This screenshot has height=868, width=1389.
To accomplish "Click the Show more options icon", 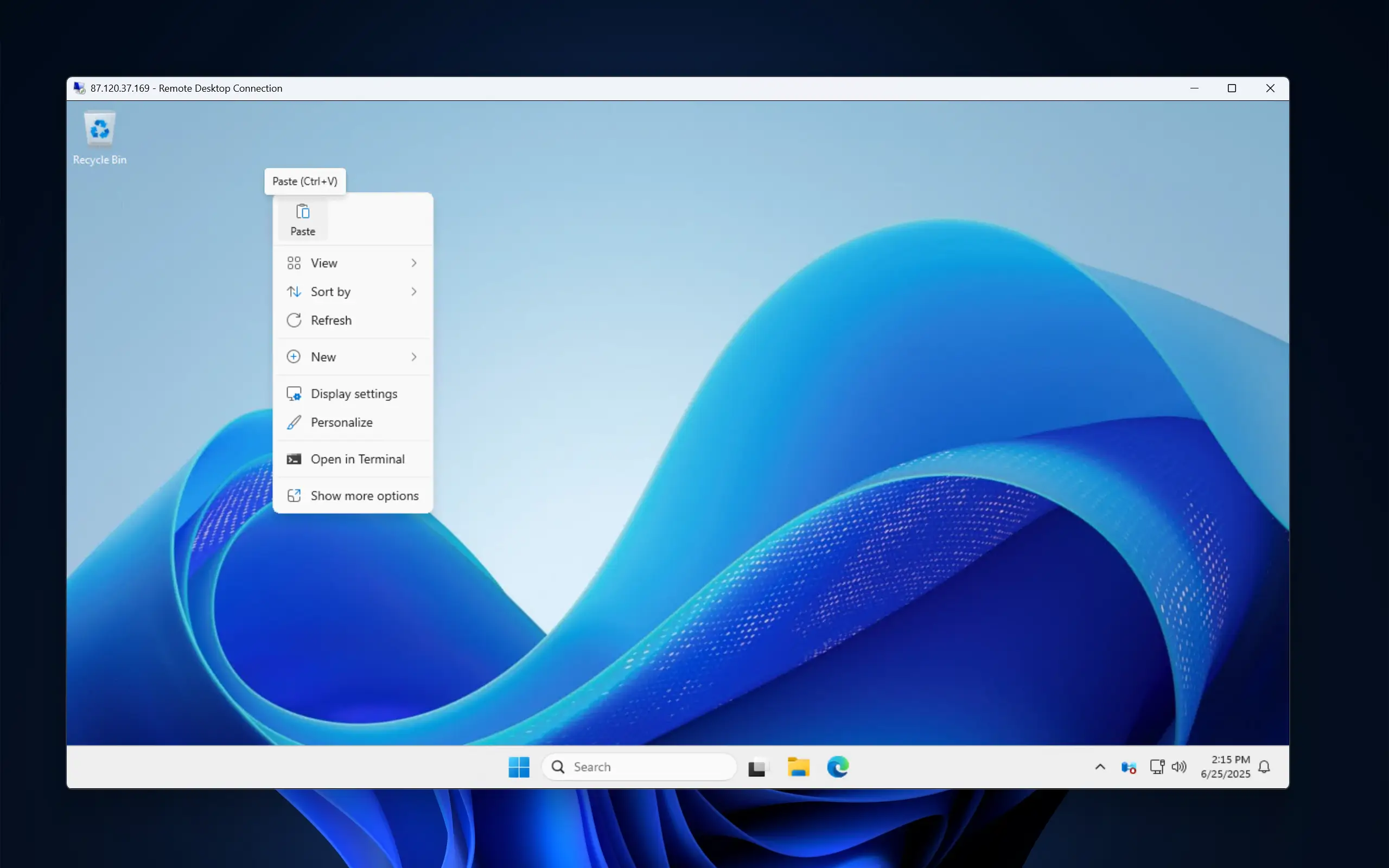I will point(294,496).
